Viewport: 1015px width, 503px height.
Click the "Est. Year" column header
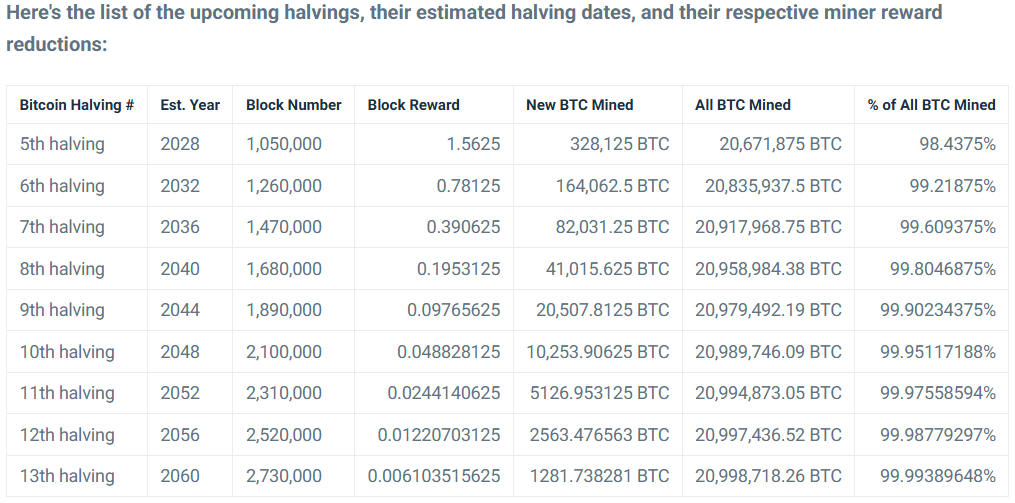pyautogui.click(x=190, y=105)
